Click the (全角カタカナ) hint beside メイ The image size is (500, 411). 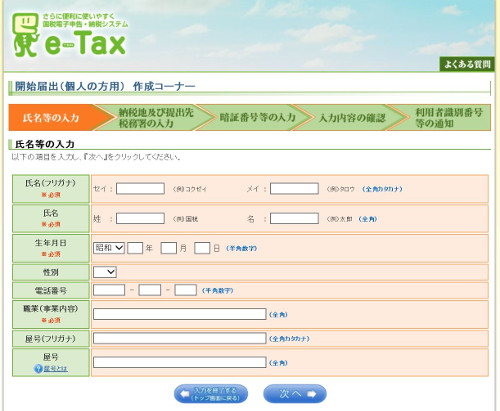tap(382, 189)
